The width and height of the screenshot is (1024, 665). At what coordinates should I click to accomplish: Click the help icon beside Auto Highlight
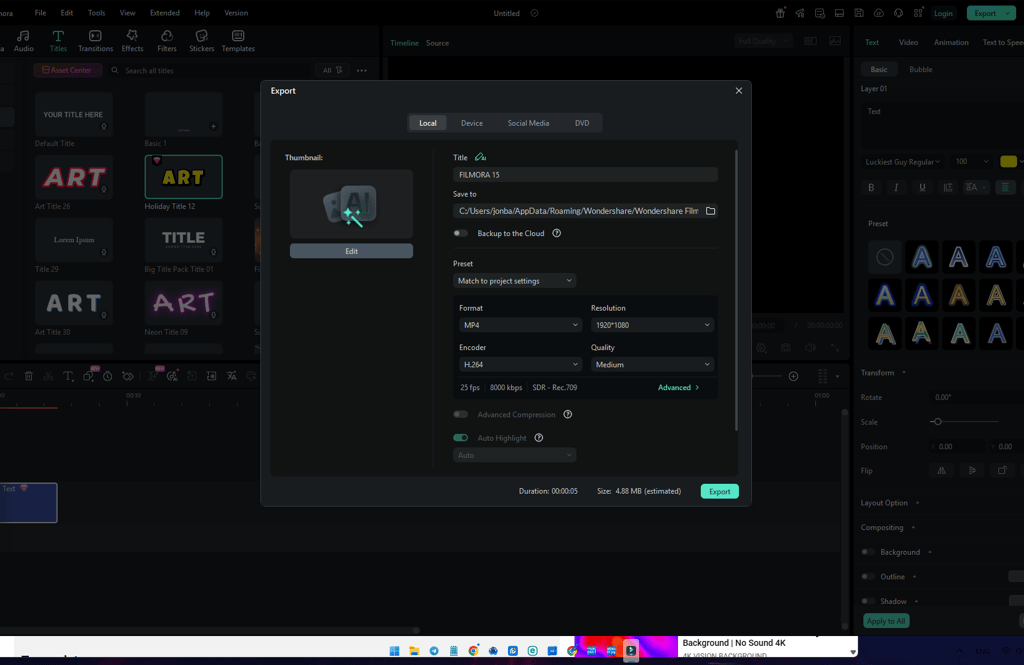tap(539, 438)
